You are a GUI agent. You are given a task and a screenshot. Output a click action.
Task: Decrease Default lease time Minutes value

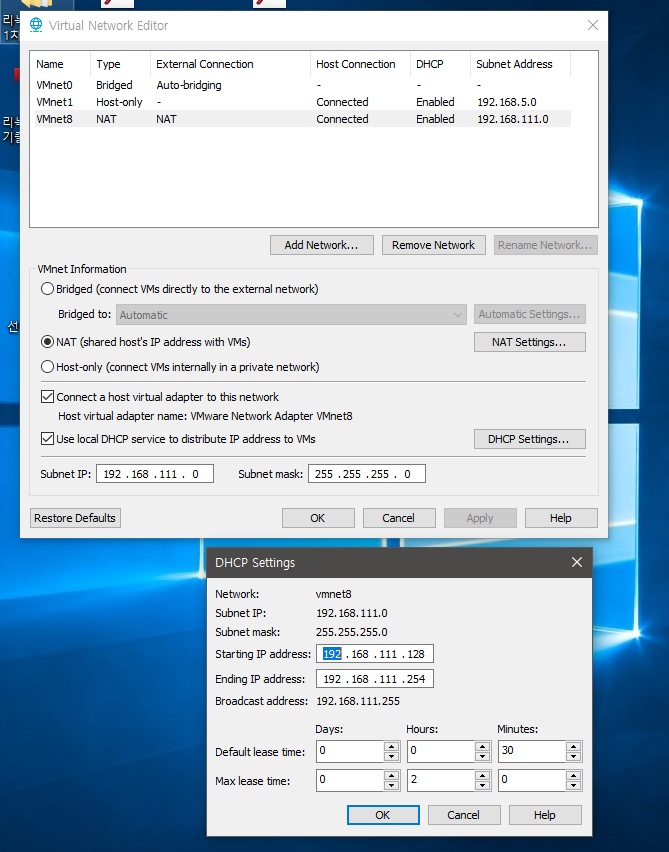[573, 756]
